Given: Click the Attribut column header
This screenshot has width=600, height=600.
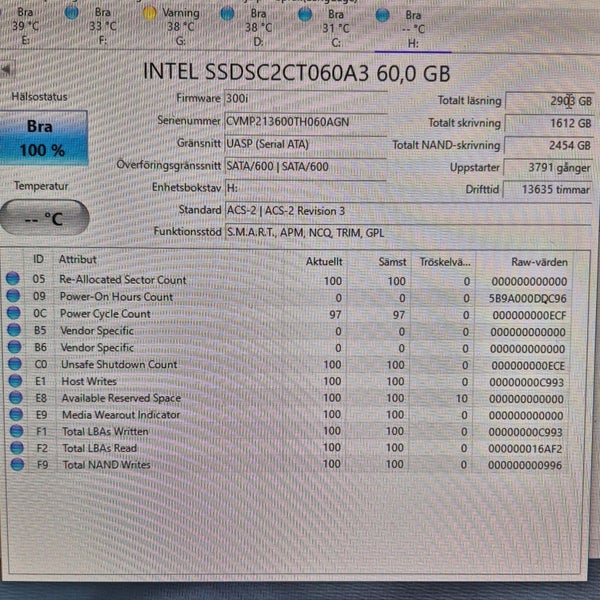Looking at the screenshot, I should [77, 260].
